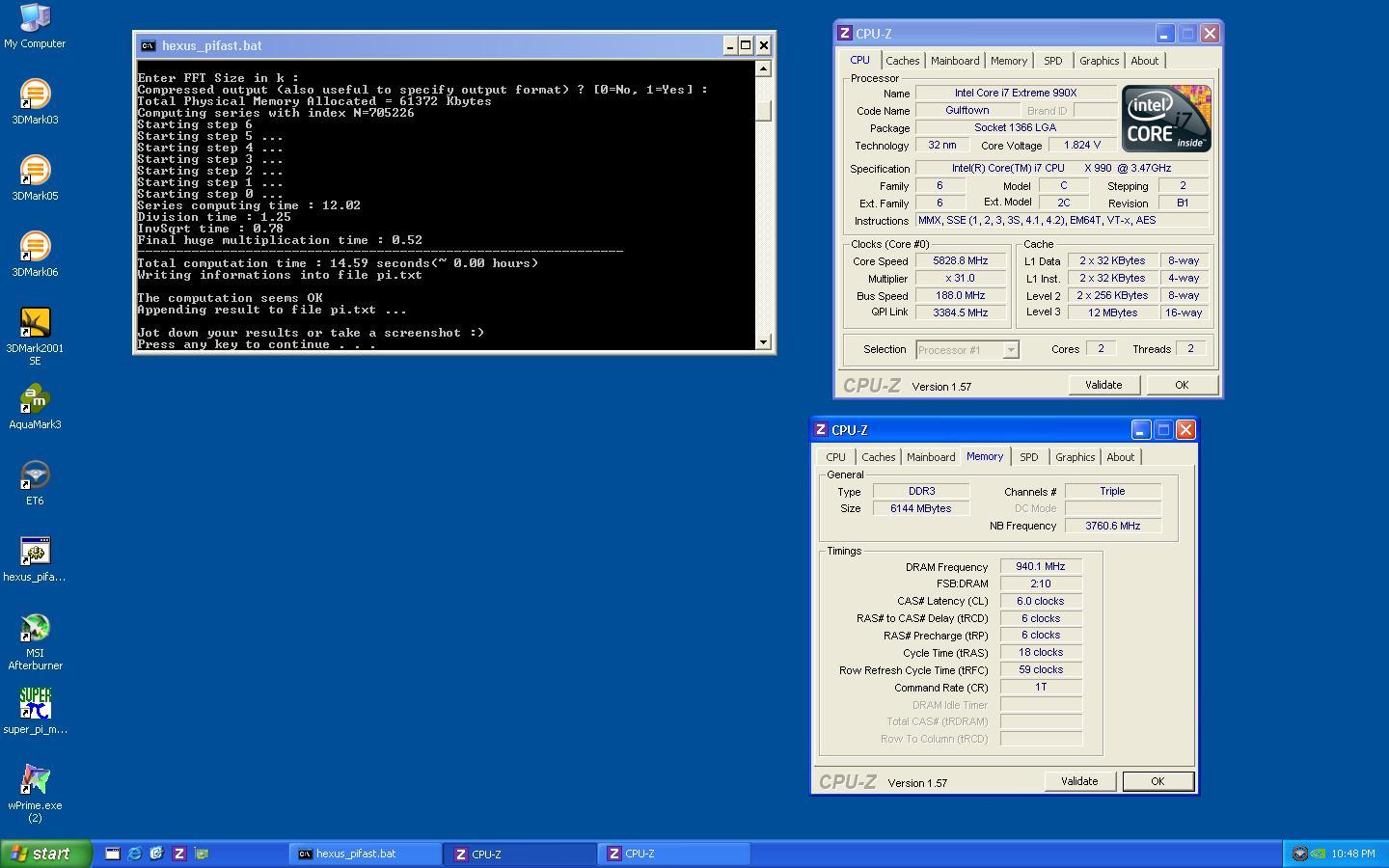Select the ET6 desktop shortcut
The height and width of the screenshot is (868, 1389).
point(35,483)
